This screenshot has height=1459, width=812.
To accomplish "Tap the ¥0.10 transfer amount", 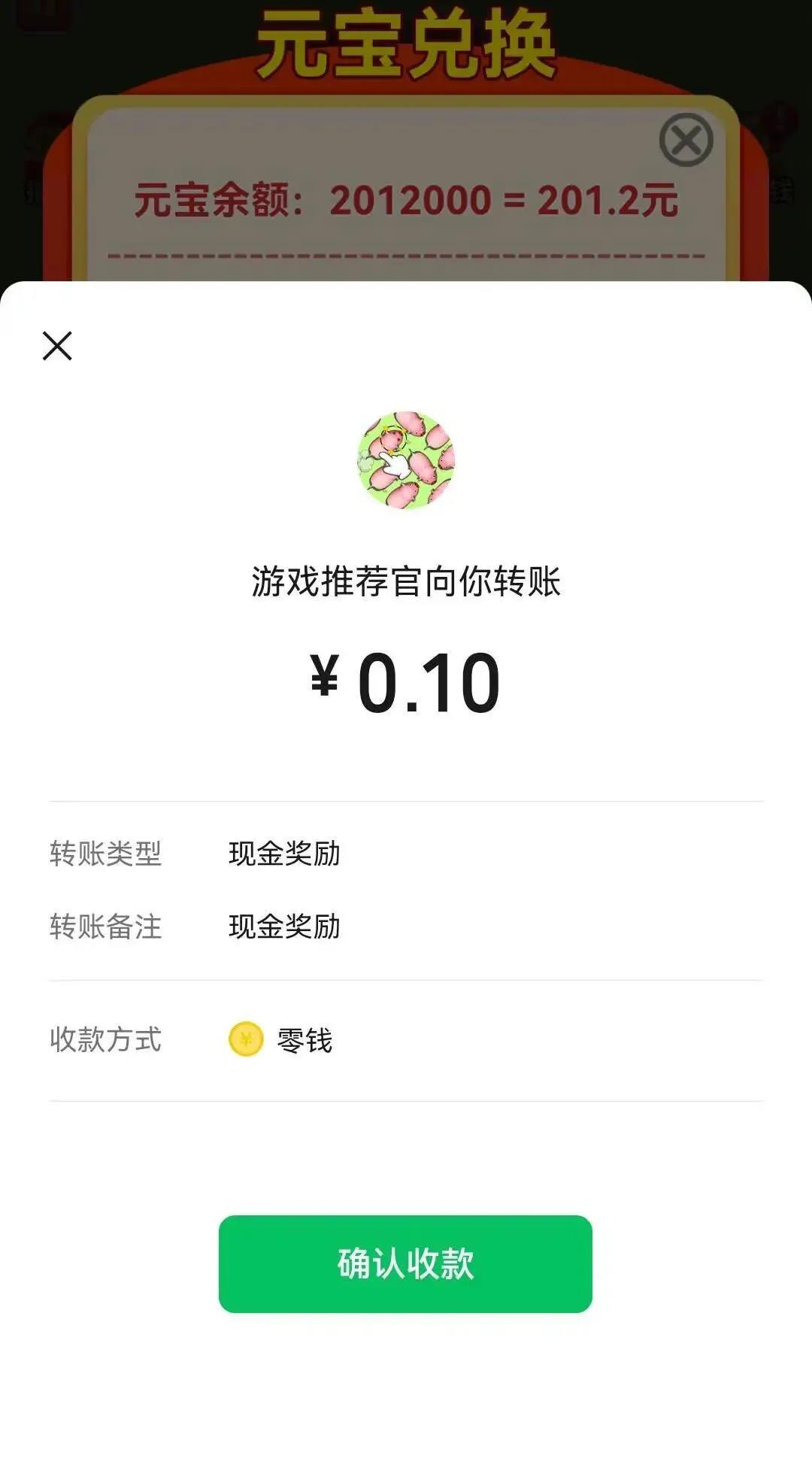I will tap(406, 683).
